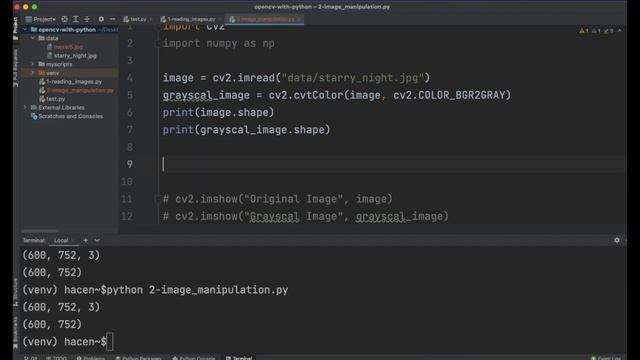Screen dimensions: 640x360
Task: Click the fold marker beside line 11 comment
Action: click(x=158, y=199)
